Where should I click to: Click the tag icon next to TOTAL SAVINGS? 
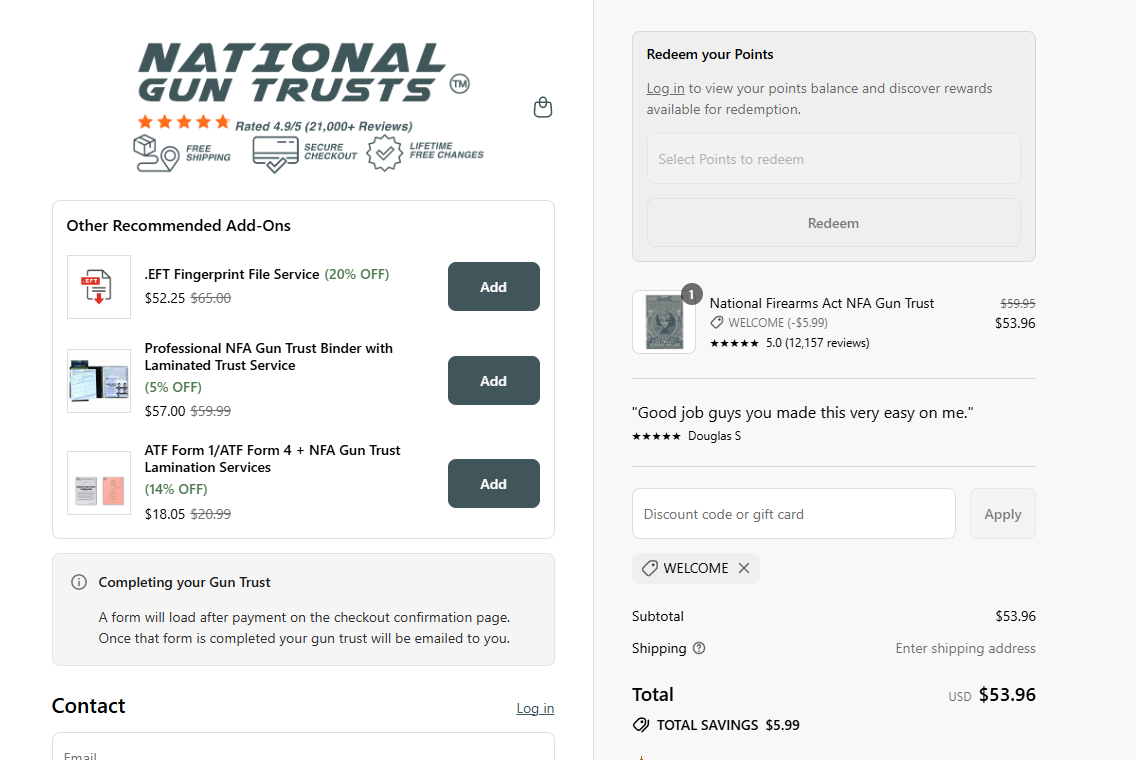pos(641,724)
